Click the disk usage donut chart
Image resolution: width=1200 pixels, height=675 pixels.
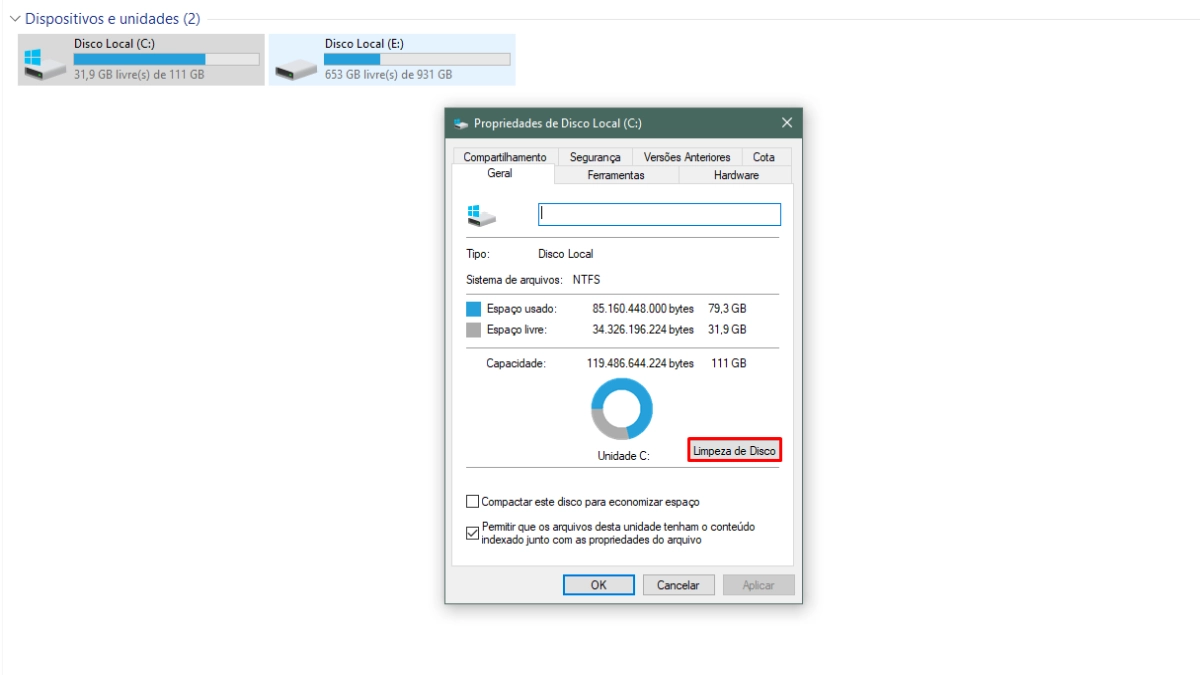point(622,409)
